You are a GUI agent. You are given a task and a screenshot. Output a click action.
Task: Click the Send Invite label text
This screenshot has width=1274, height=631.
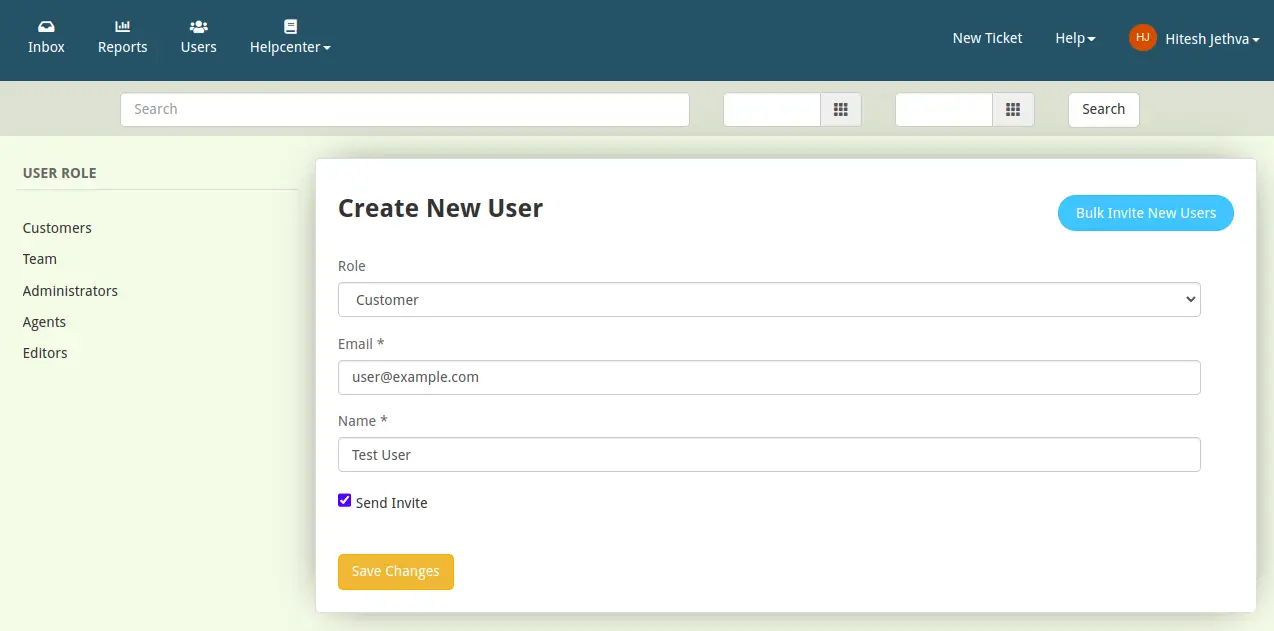[391, 503]
